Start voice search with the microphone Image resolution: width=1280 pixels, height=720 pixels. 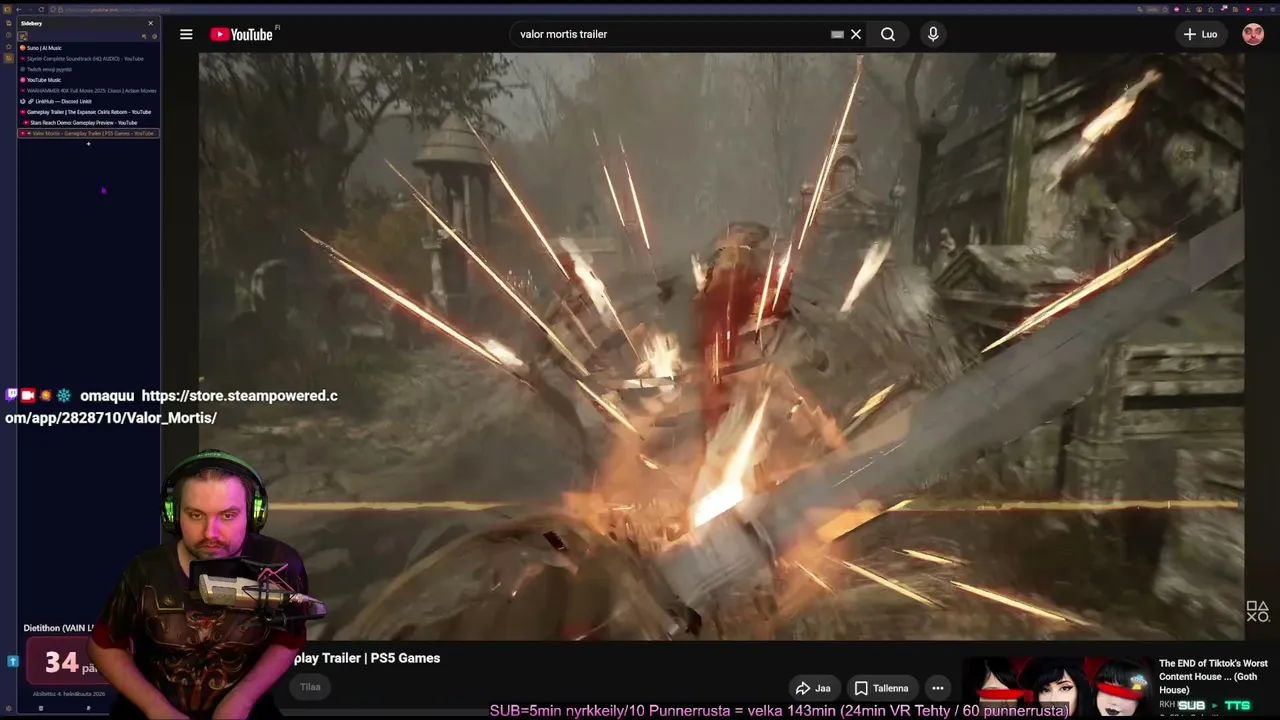click(x=933, y=34)
